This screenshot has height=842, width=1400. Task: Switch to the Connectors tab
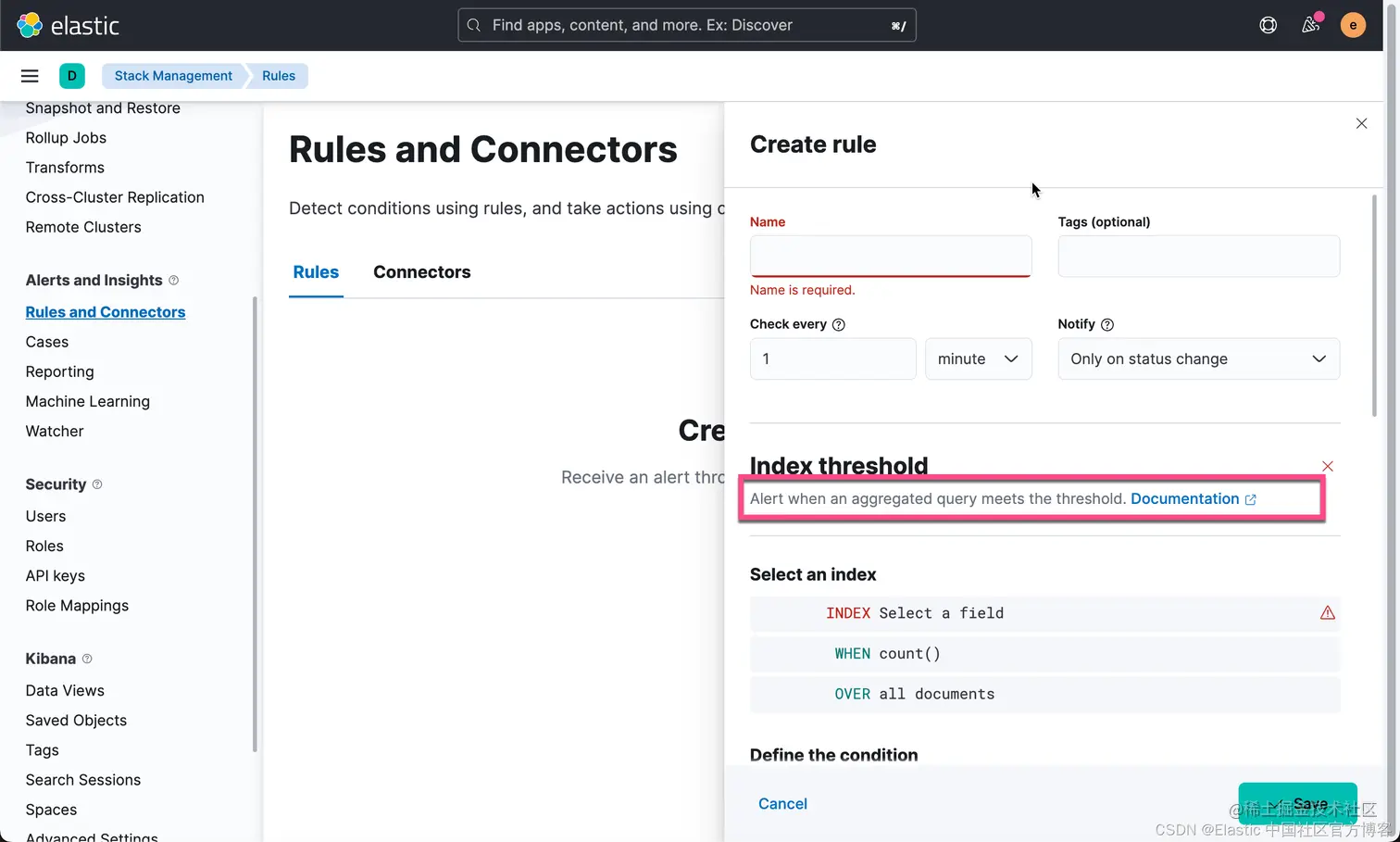[422, 272]
